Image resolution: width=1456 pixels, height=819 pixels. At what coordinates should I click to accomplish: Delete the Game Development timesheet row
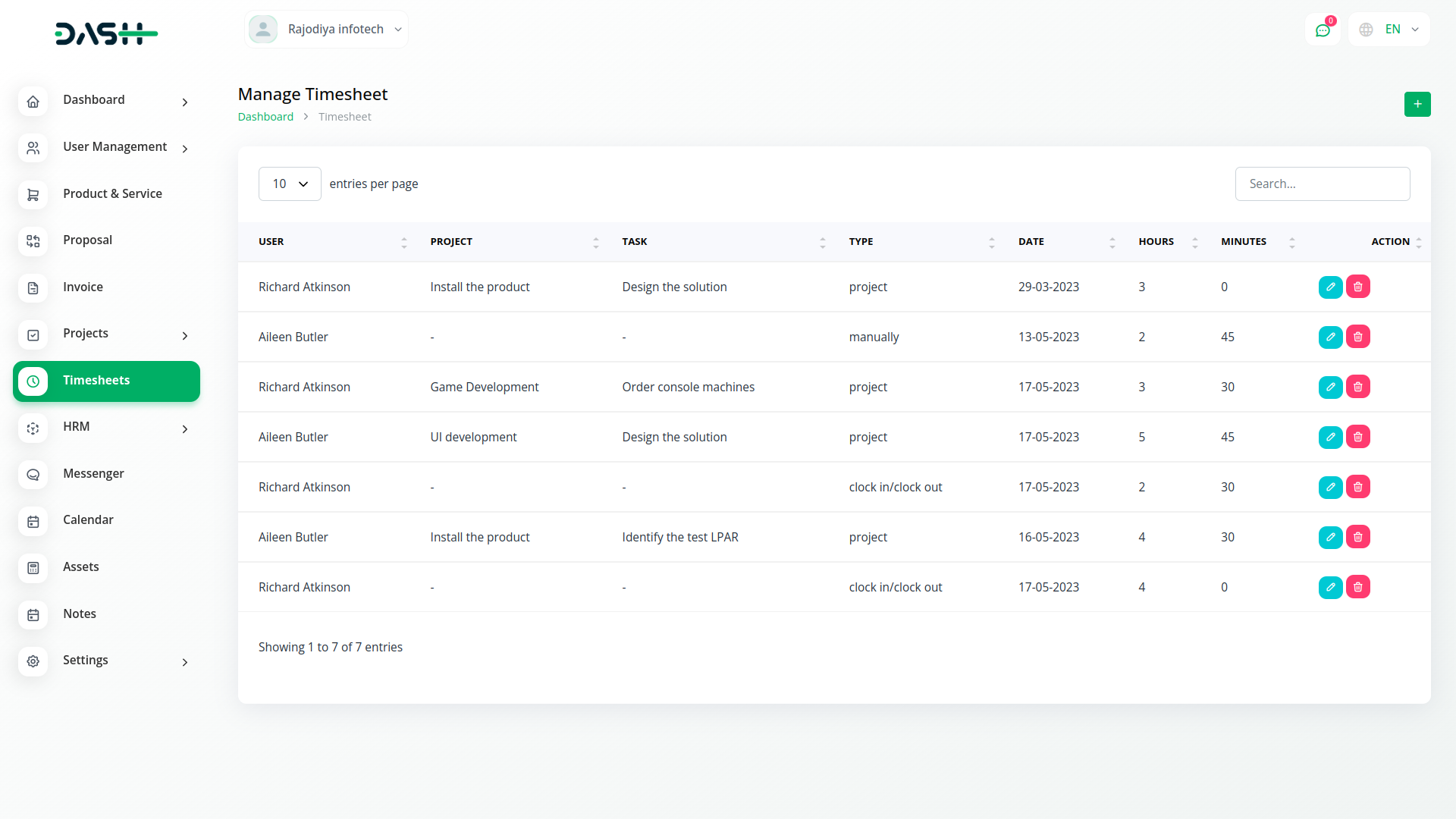point(1357,387)
